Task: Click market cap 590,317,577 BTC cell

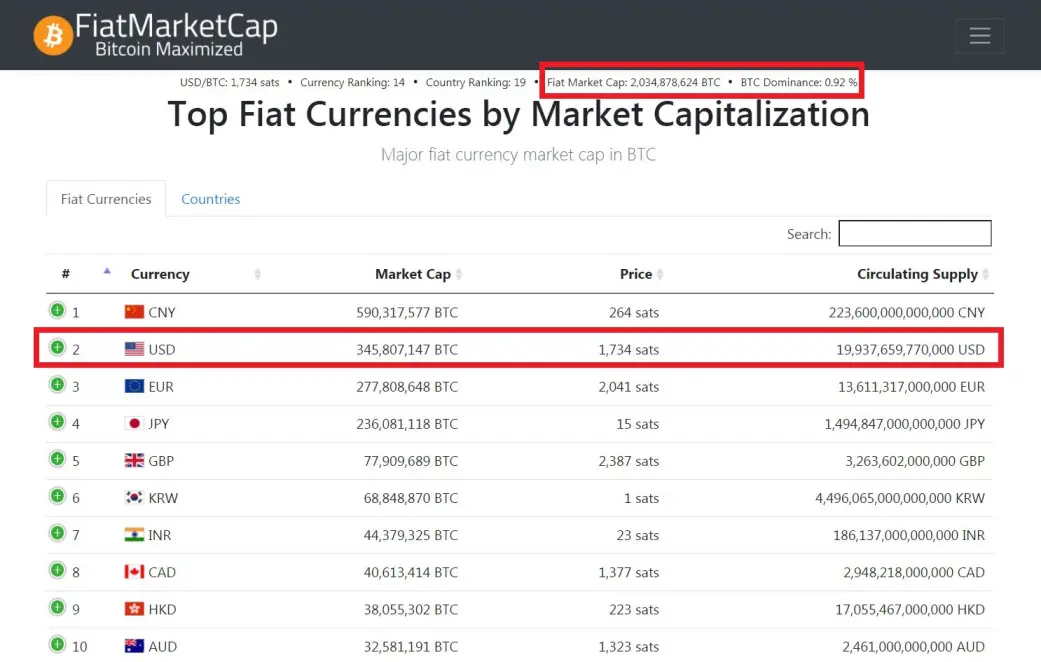Action: 407,312
